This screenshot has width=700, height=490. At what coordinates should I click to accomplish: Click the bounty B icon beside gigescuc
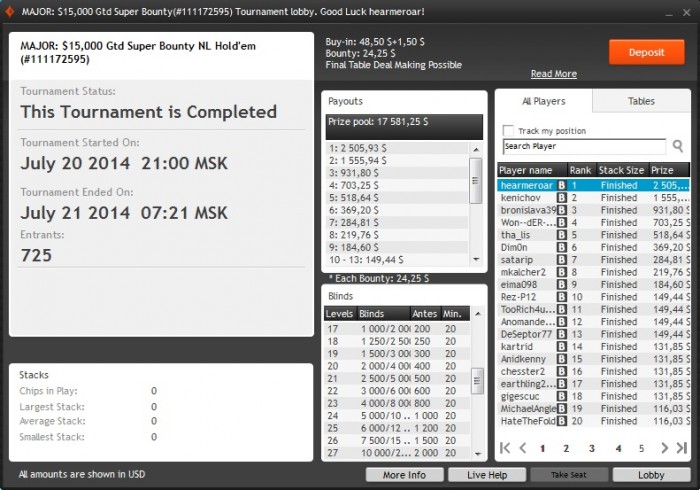coord(562,396)
